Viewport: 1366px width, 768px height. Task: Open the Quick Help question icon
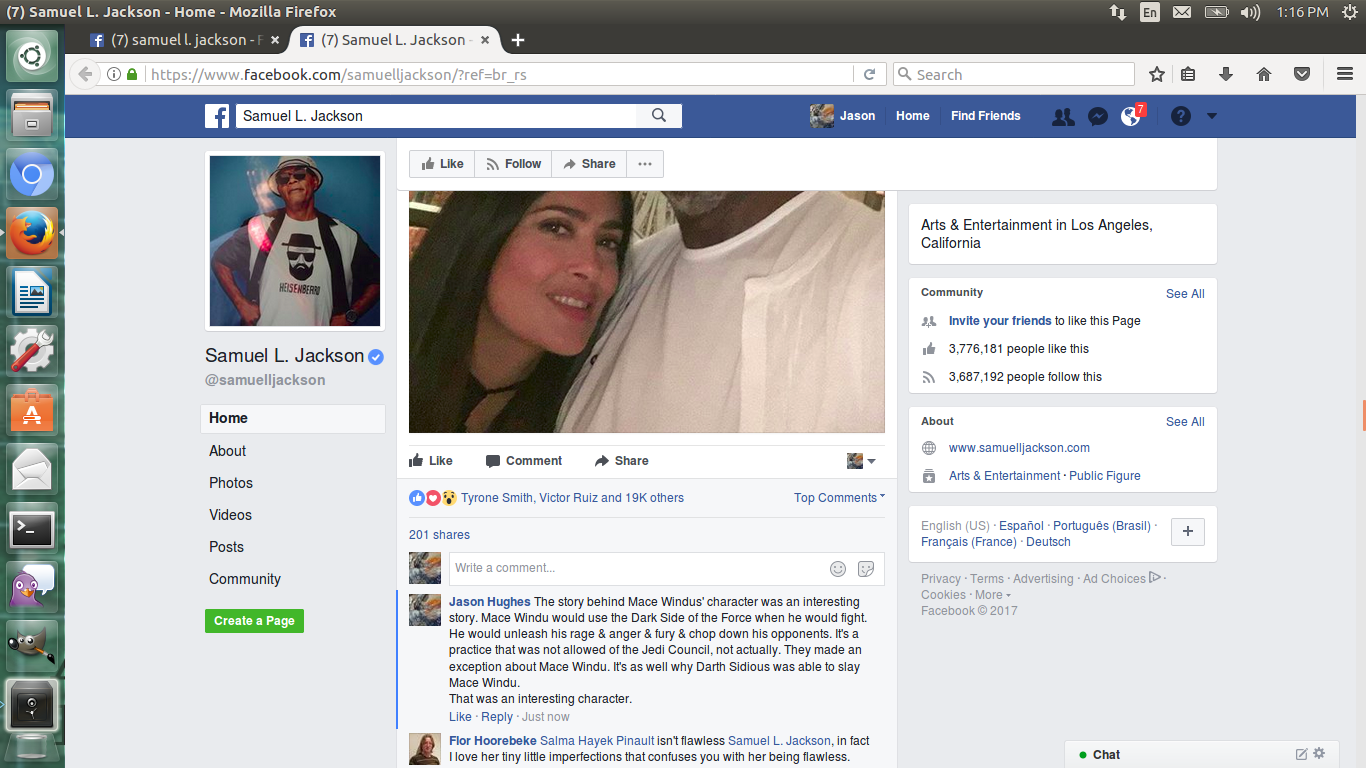click(x=1181, y=116)
